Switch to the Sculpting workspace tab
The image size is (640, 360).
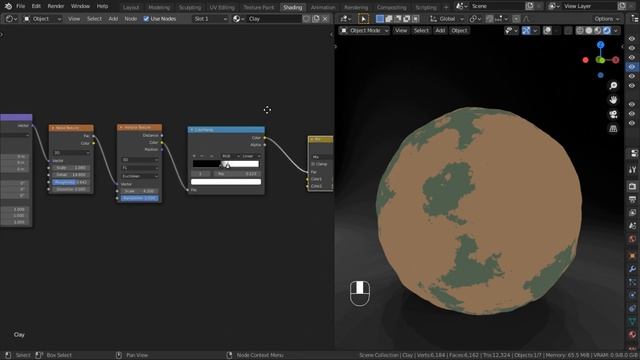pos(190,7)
